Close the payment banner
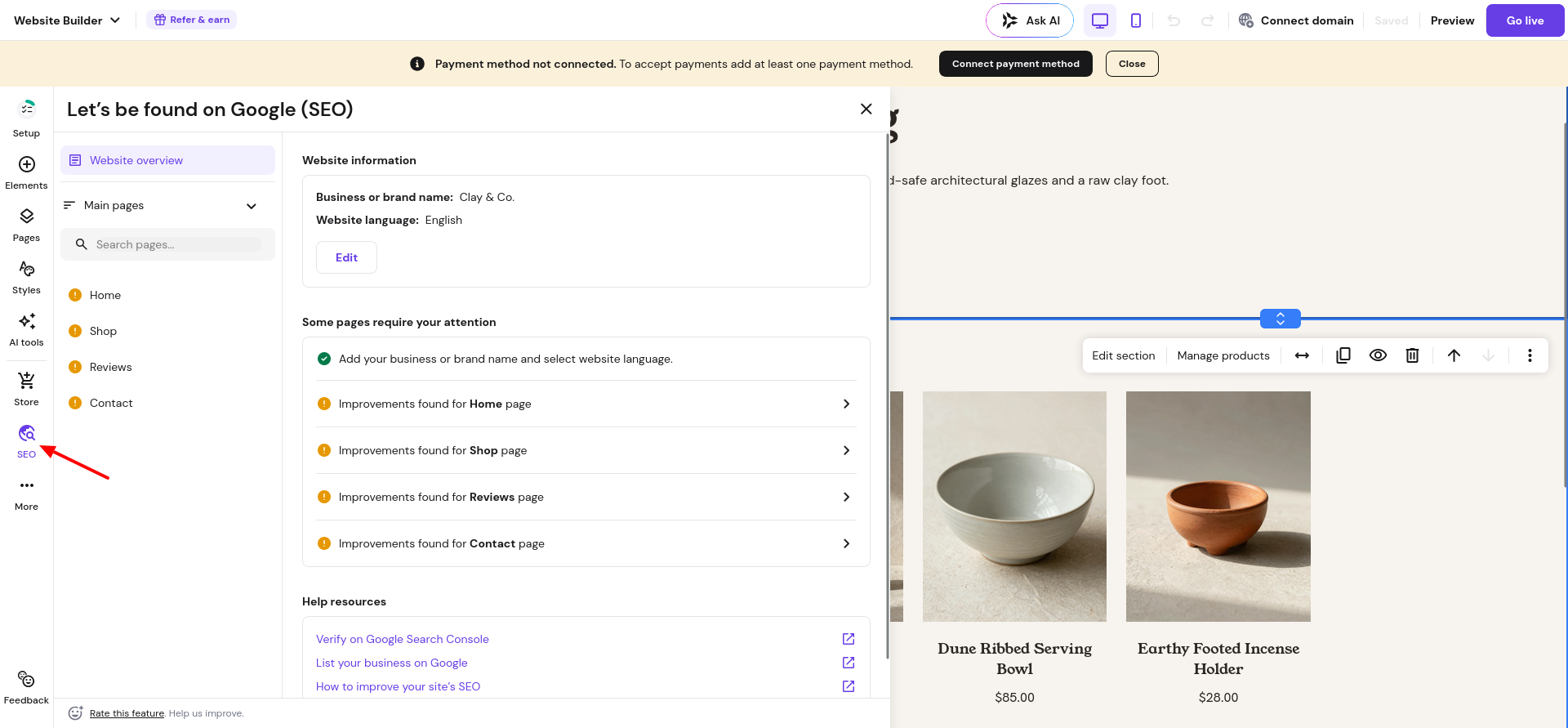The width and height of the screenshot is (1568, 728). [x=1132, y=64]
